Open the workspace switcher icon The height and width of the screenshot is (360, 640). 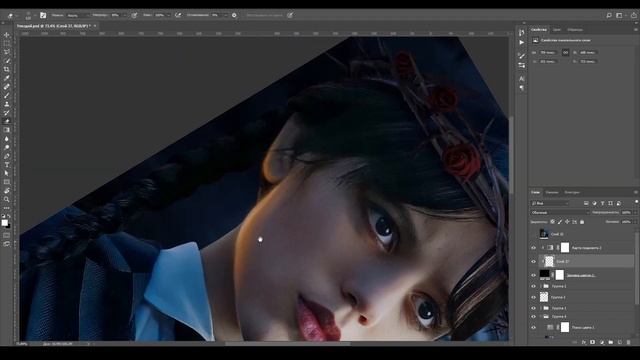click(x=620, y=15)
